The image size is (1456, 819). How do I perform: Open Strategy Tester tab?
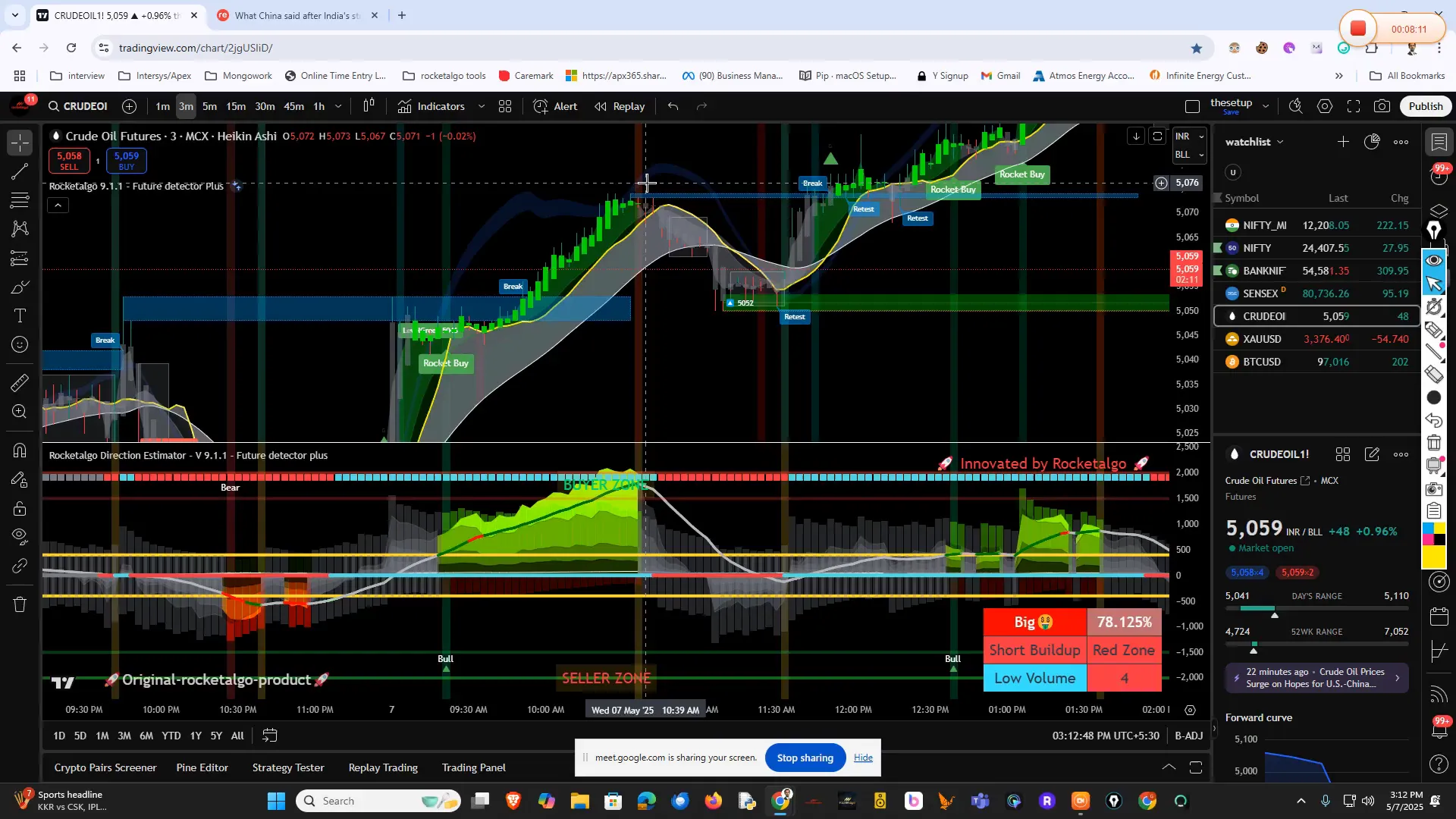(x=288, y=767)
